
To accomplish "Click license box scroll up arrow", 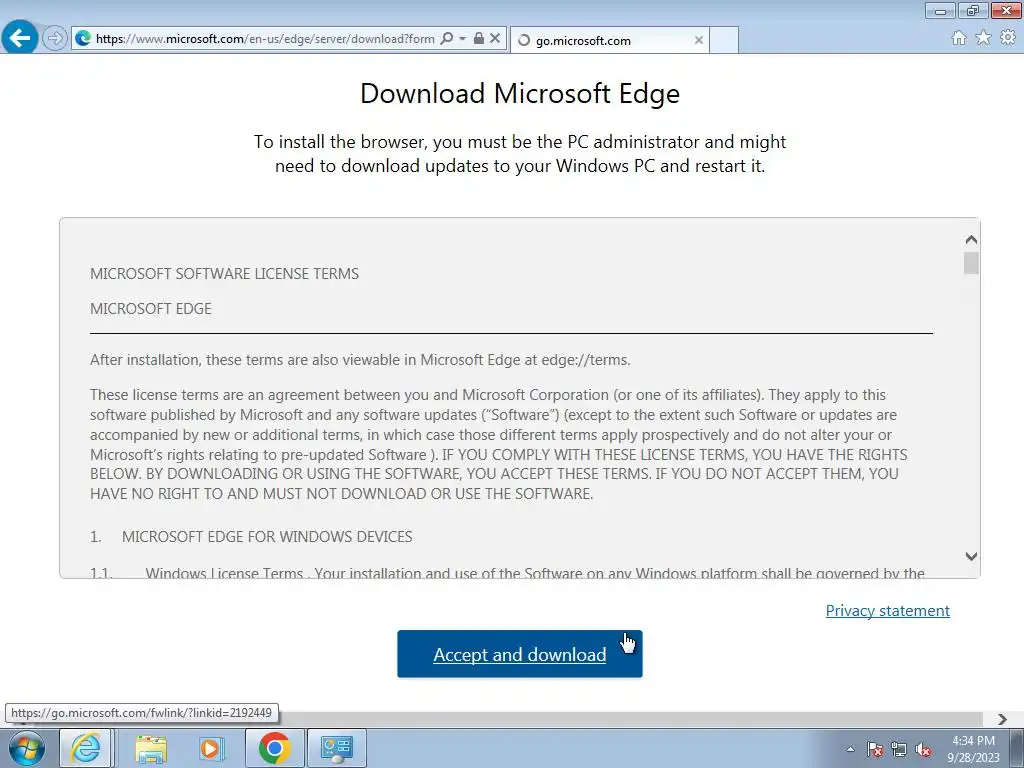I will [x=971, y=240].
